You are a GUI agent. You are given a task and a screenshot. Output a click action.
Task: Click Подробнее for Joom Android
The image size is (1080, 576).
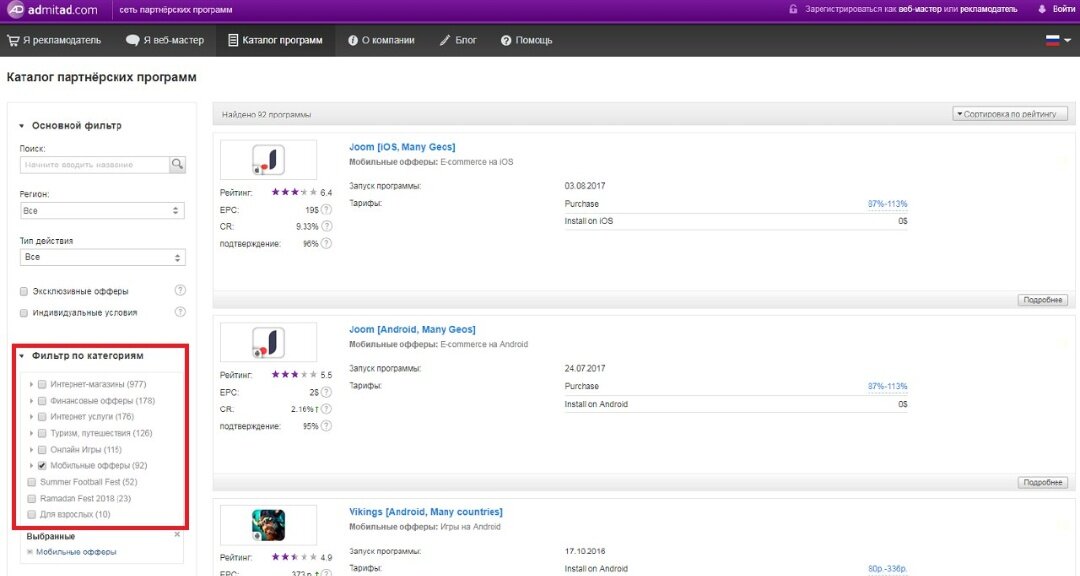tap(1043, 482)
